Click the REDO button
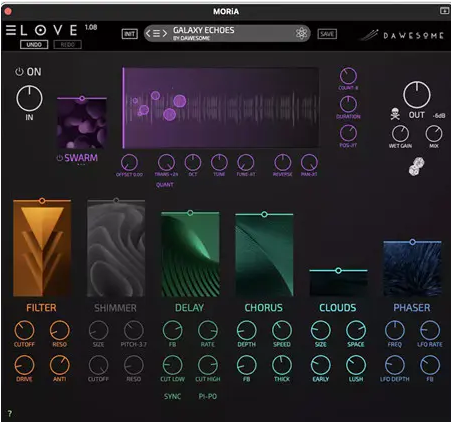This screenshot has width=451, height=422. tap(67, 44)
